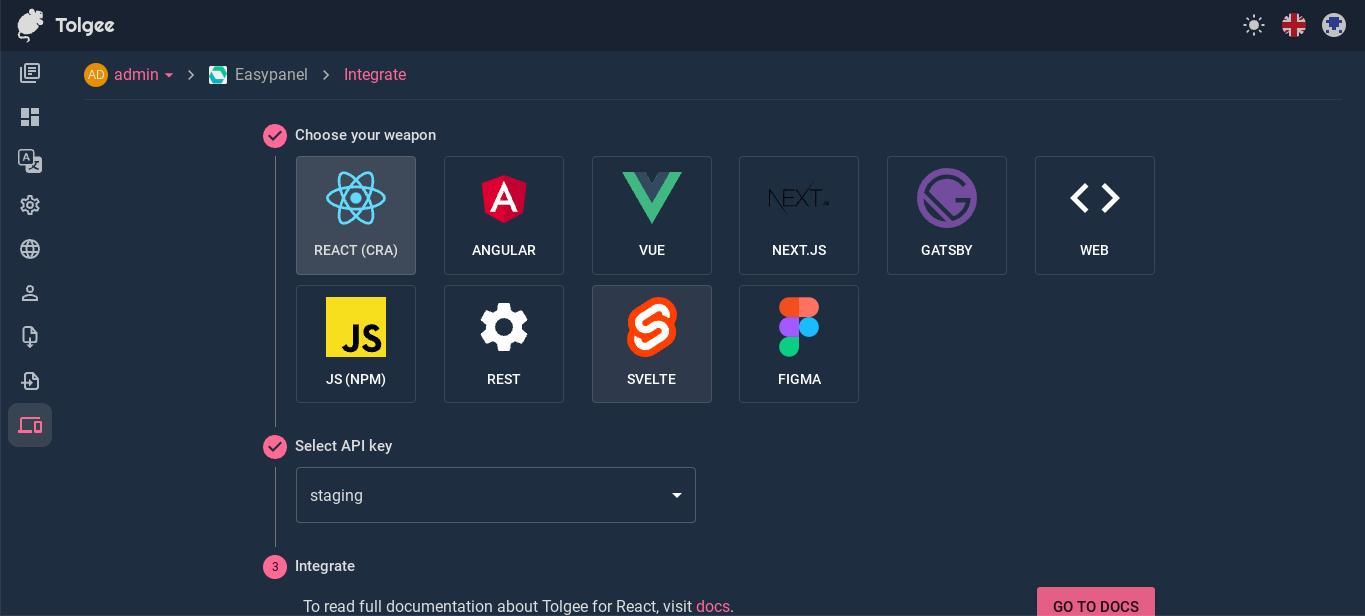1365x616 pixels.
Task: Open the language selector flag menu
Action: [x=1293, y=25]
